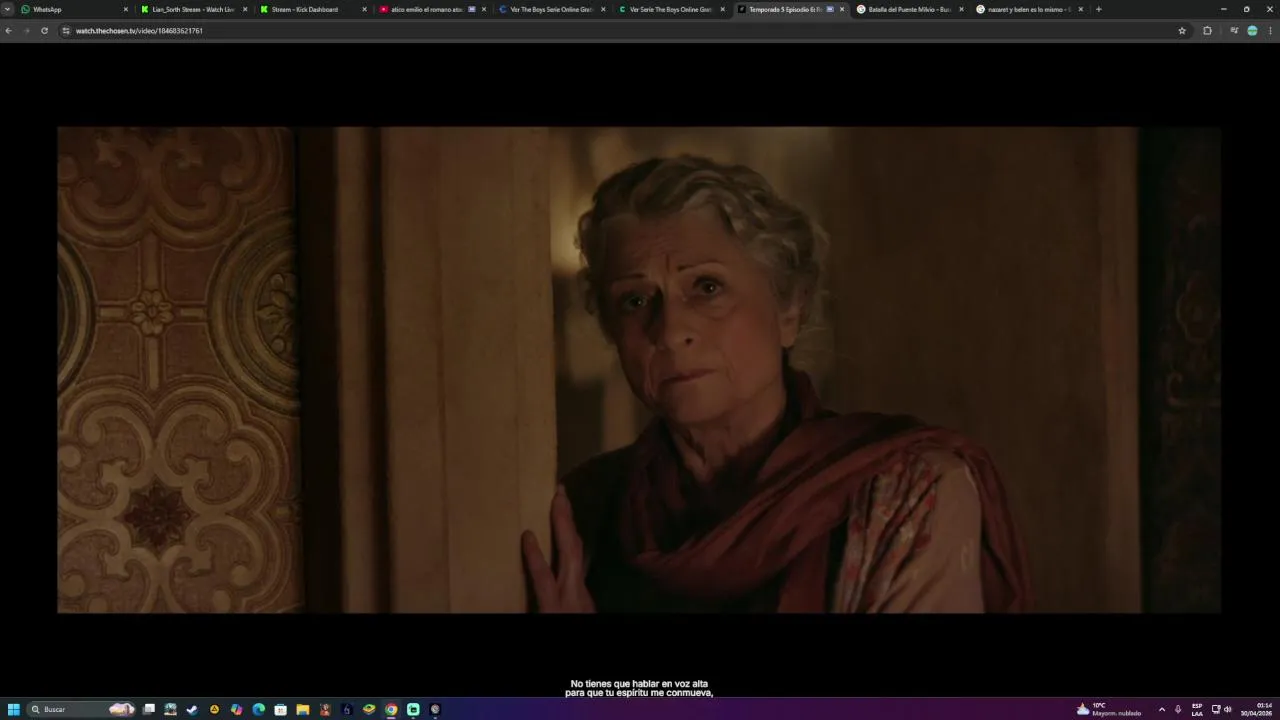Open the green Kick app in taskbar
1280x720 pixels.
(413, 709)
